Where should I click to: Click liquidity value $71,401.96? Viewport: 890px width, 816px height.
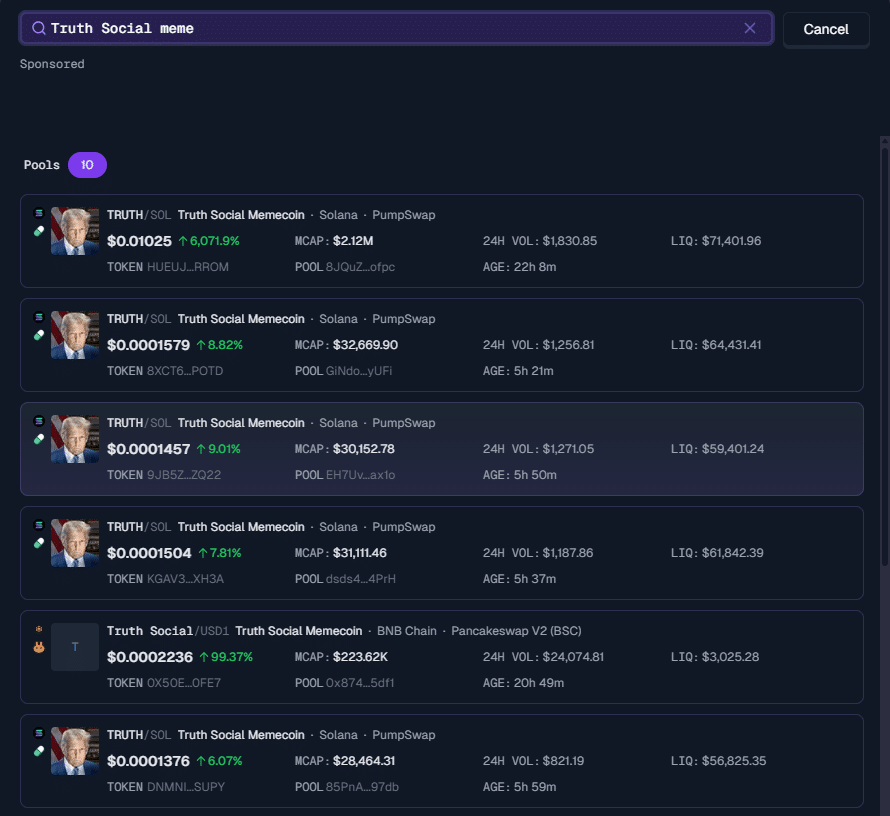[731, 241]
